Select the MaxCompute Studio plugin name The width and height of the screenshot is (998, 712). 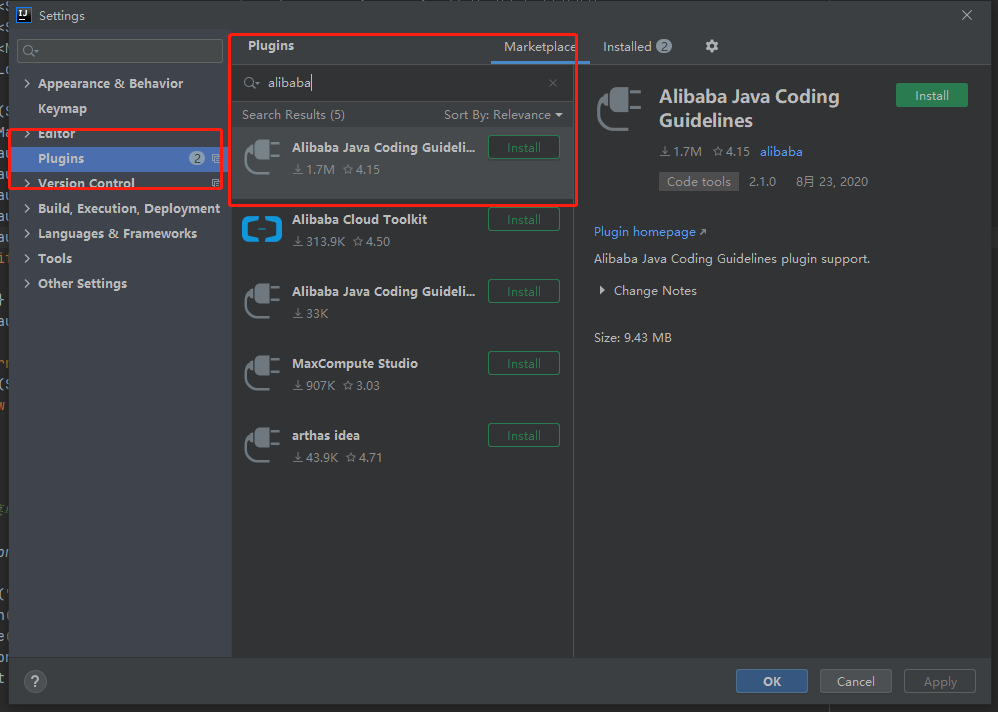coord(355,363)
